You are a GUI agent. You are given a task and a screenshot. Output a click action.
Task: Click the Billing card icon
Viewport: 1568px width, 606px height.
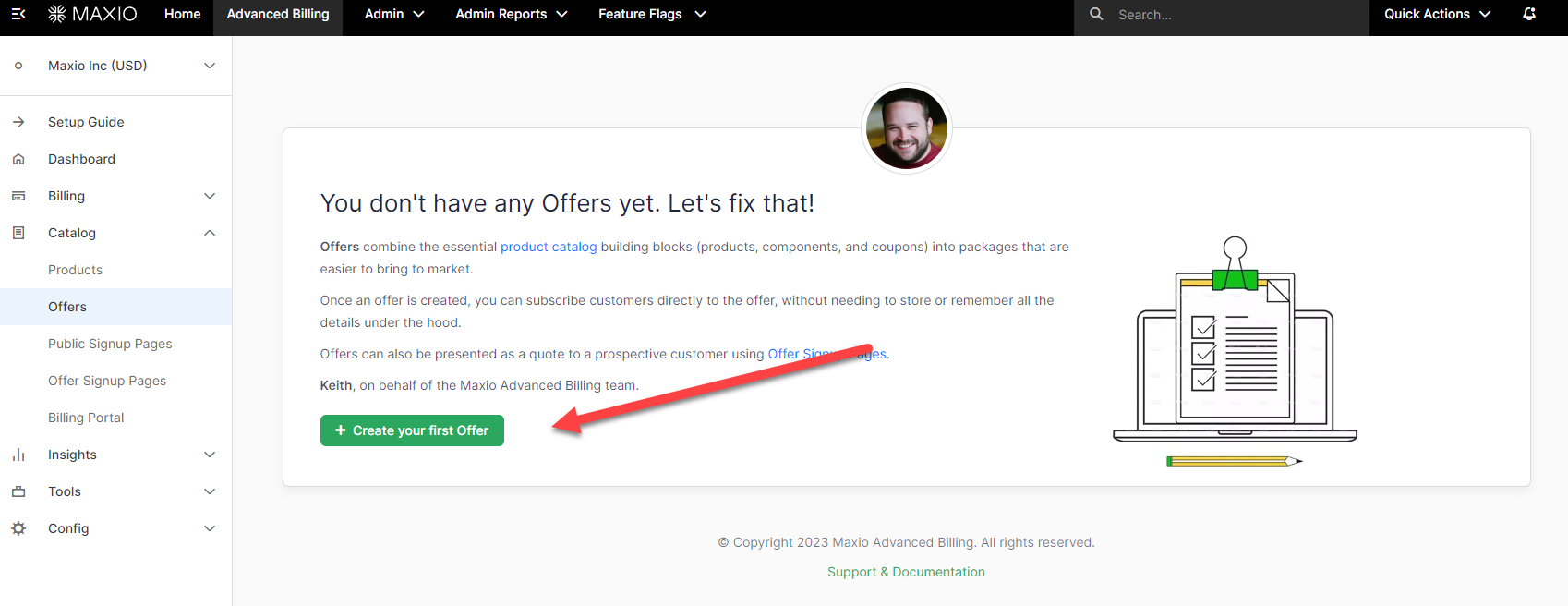point(18,196)
